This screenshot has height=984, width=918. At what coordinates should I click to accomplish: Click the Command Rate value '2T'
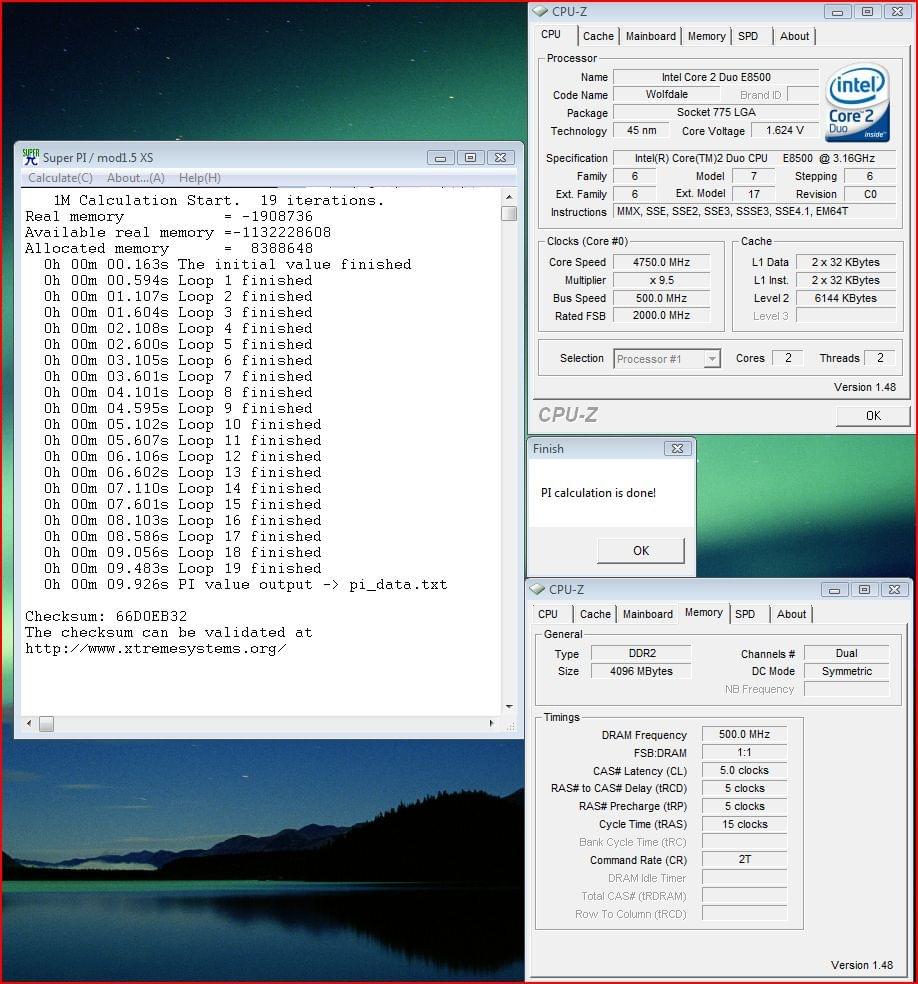744,860
